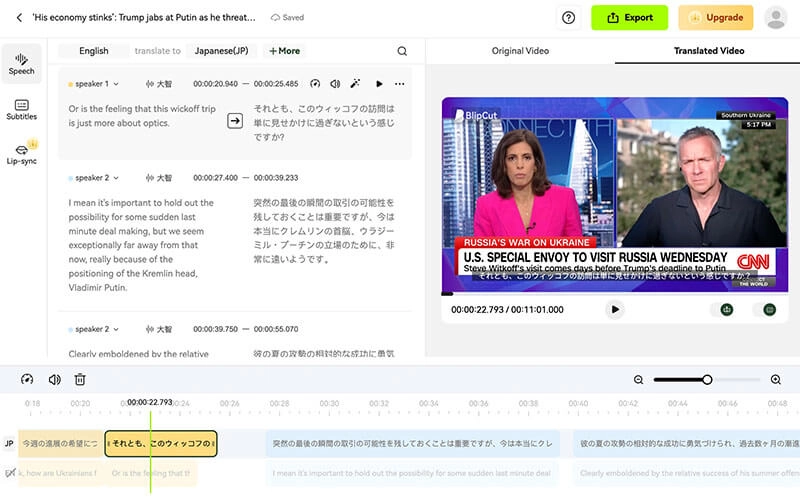Click the Saved cloud status

pyautogui.click(x=287, y=17)
